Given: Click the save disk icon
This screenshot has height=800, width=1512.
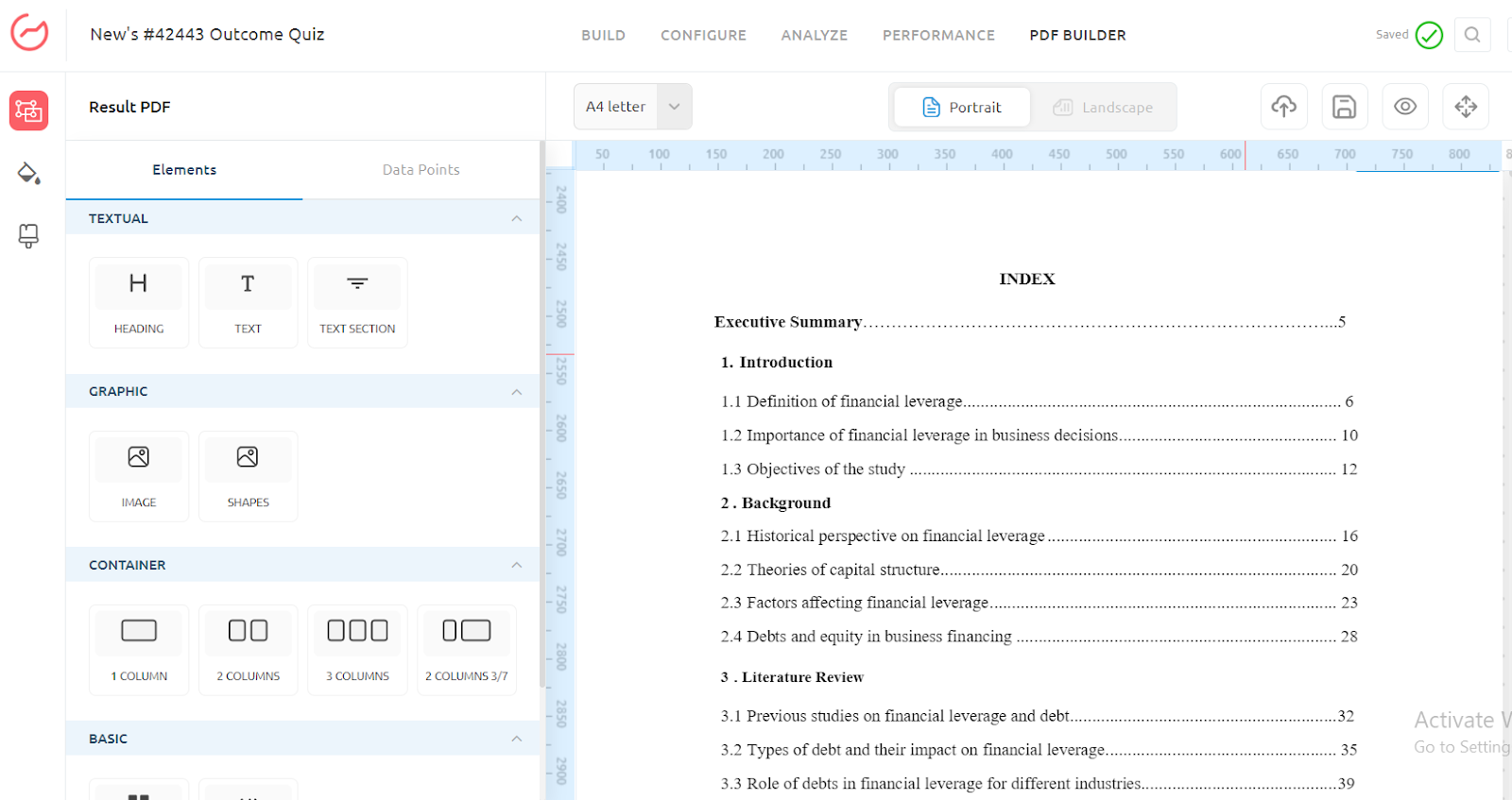Looking at the screenshot, I should click(1344, 107).
